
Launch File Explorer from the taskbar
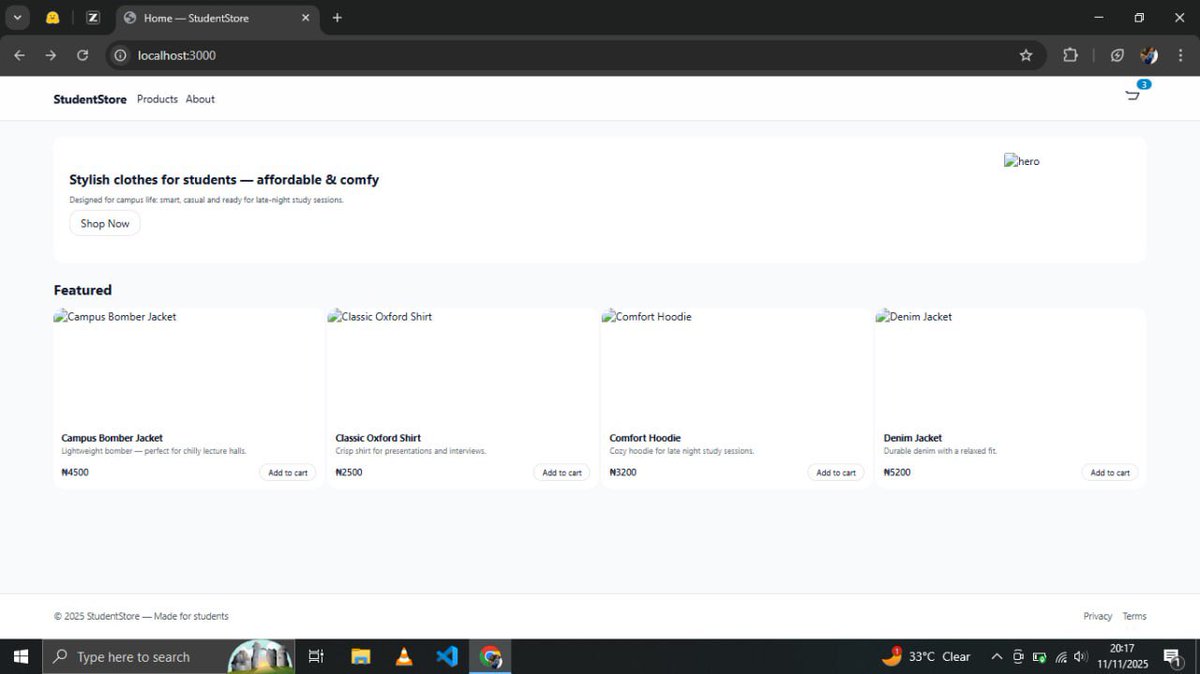(x=360, y=656)
